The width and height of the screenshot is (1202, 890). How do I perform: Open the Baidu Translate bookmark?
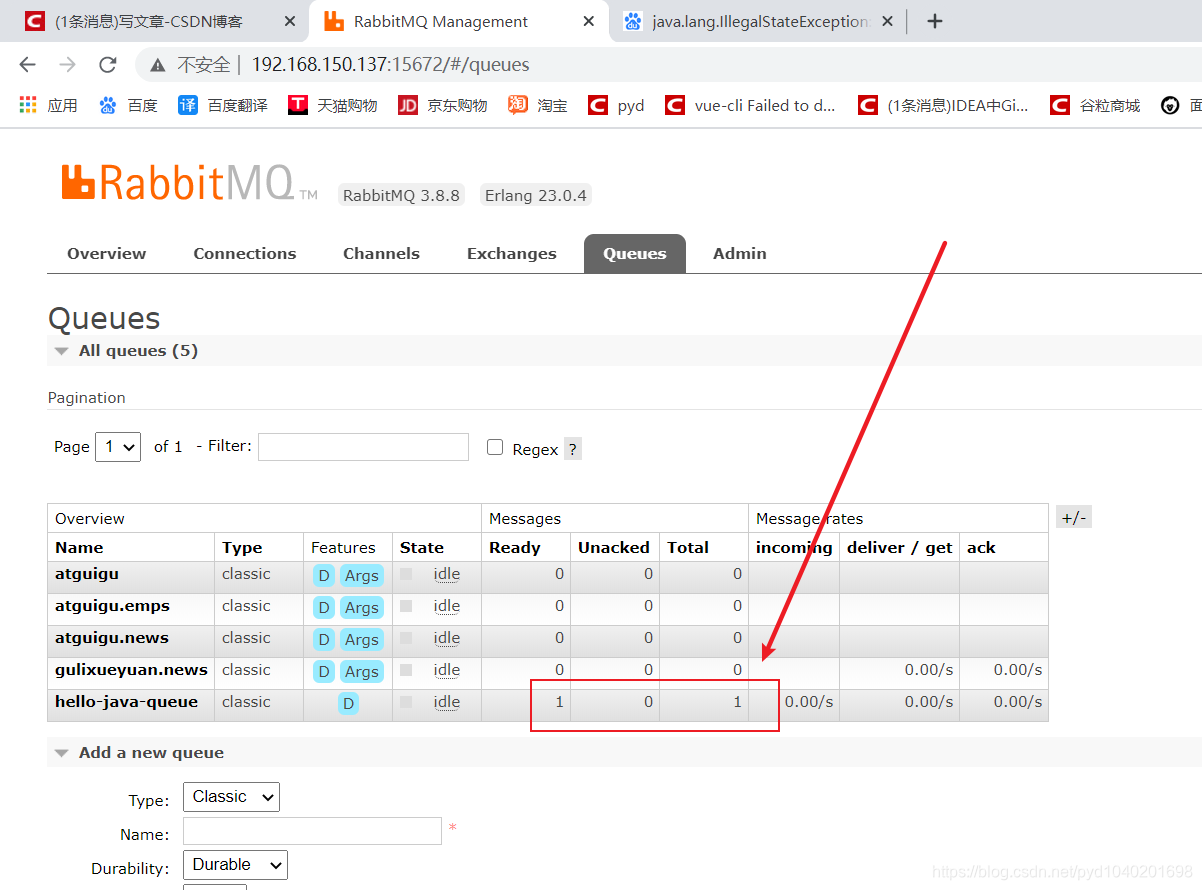pyautogui.click(x=223, y=105)
